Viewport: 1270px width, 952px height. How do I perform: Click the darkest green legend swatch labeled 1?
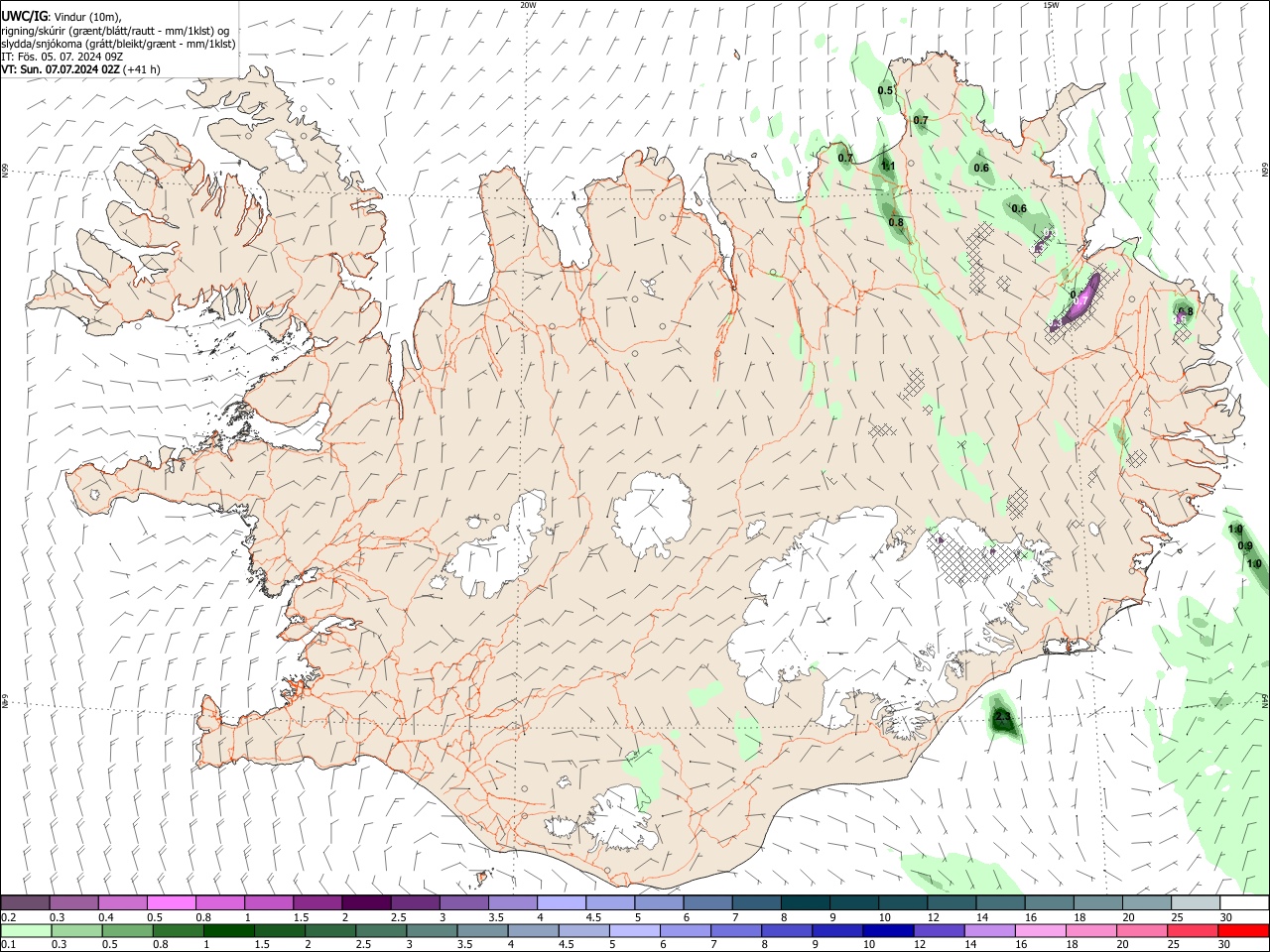(228, 930)
